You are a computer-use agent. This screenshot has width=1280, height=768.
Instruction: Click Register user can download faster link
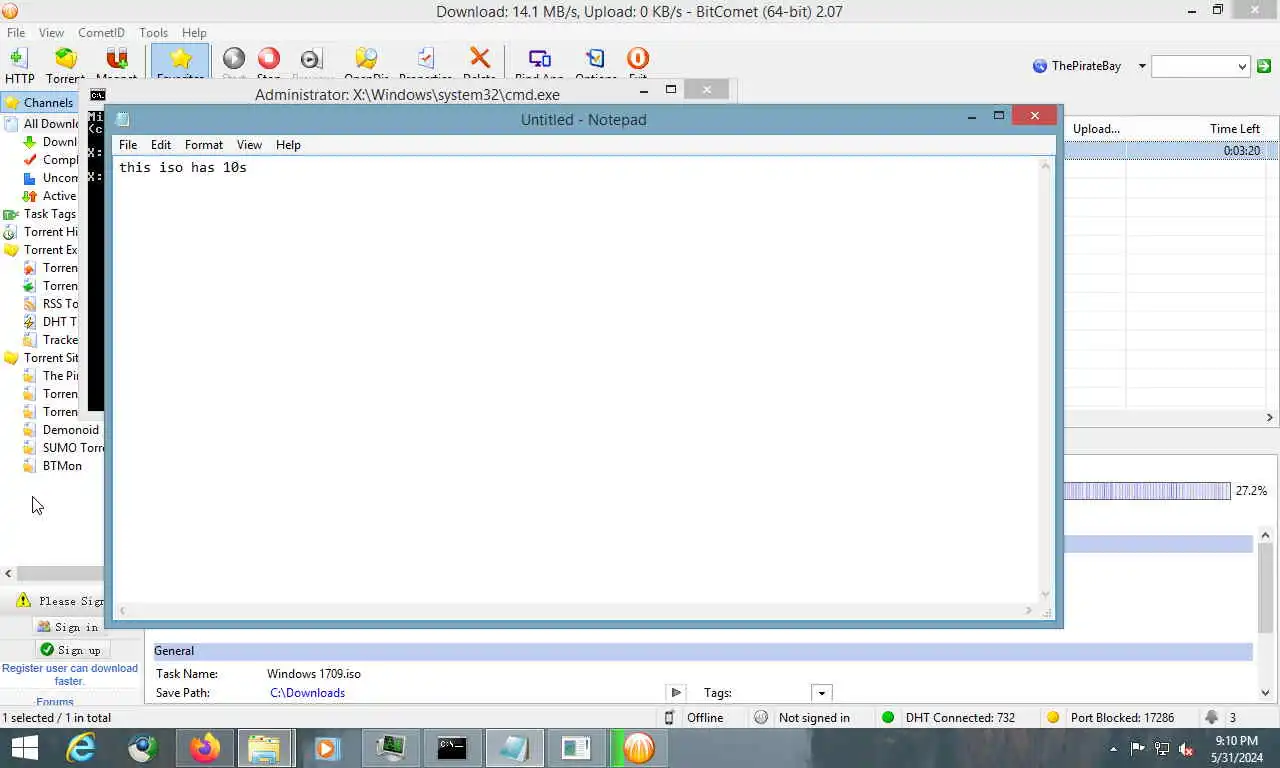click(70, 674)
